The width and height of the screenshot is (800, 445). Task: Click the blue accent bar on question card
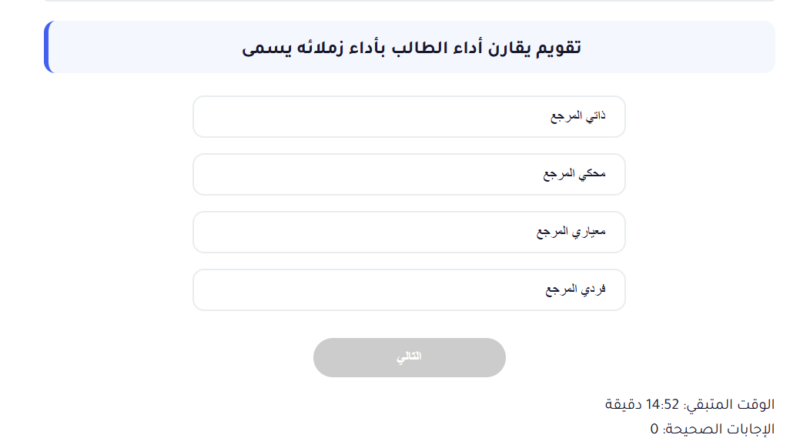(46, 48)
